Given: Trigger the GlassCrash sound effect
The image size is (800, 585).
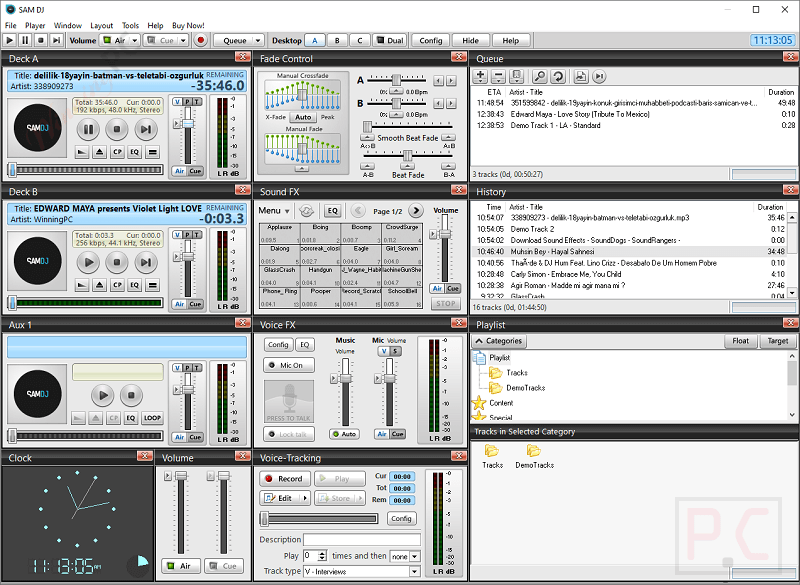Looking at the screenshot, I should (x=279, y=276).
